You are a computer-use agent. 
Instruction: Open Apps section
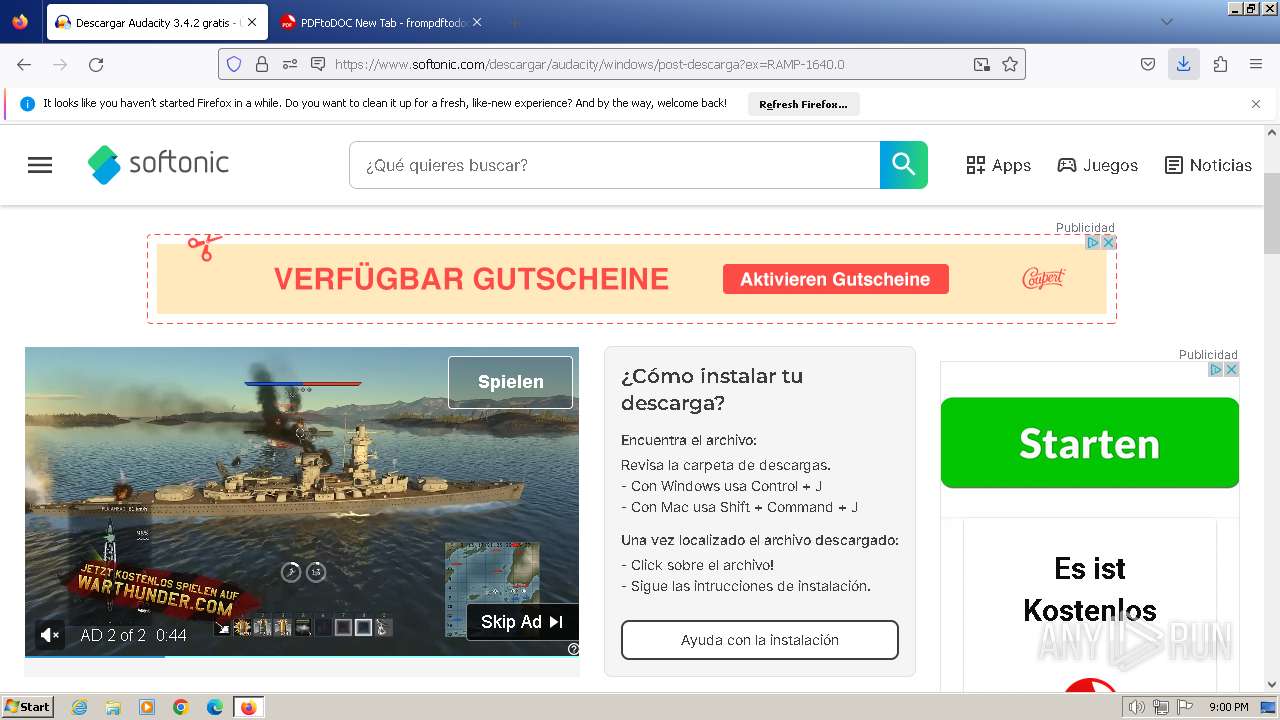pos(998,165)
